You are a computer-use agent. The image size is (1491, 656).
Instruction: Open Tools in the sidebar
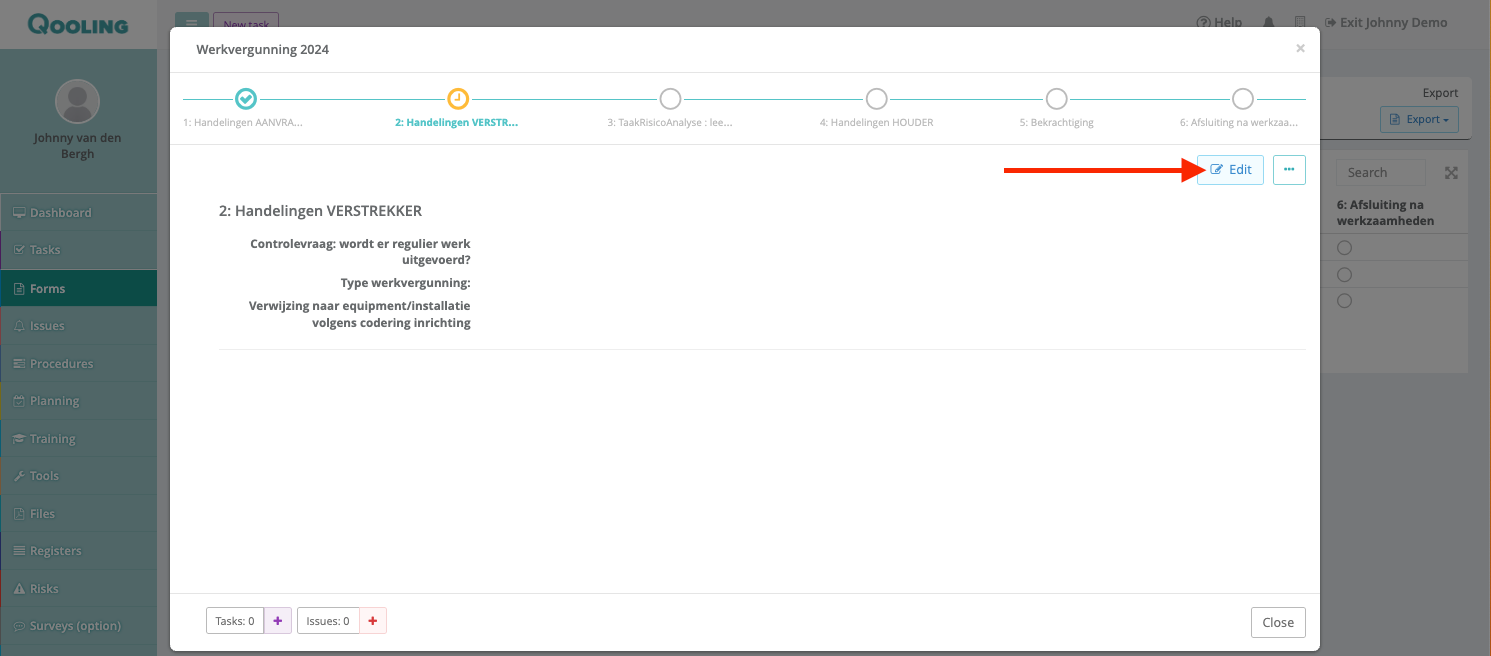point(78,476)
